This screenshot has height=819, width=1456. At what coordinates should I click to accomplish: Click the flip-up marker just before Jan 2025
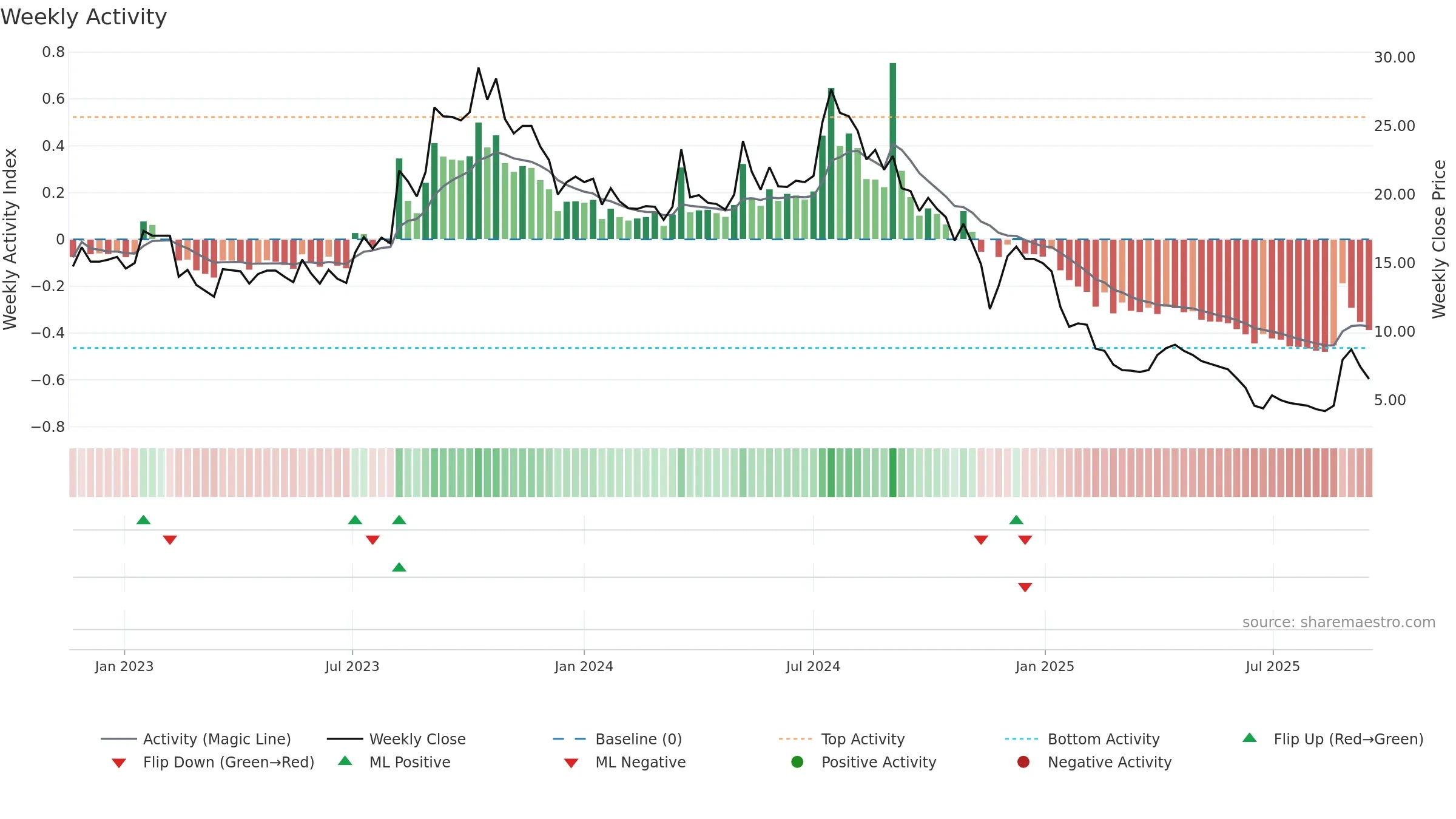pos(1017,520)
